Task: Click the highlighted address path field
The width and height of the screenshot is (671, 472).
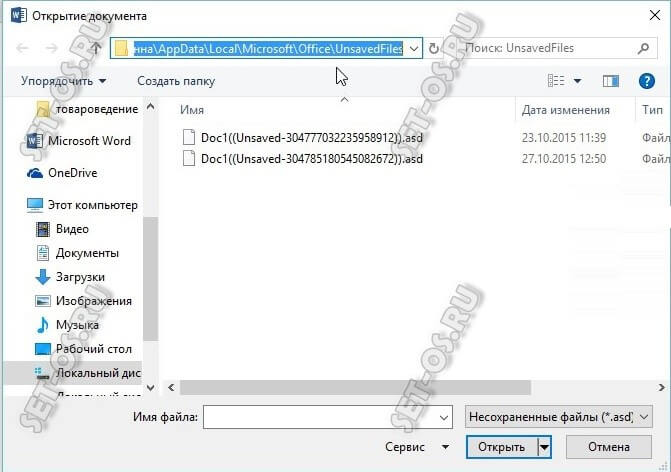Action: pyautogui.click(x=268, y=48)
